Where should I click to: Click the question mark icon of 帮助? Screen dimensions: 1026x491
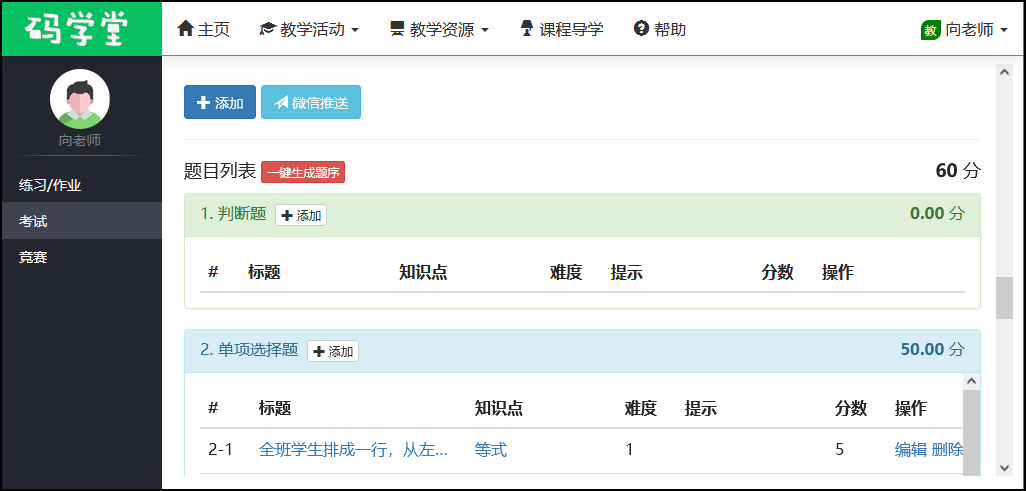coord(641,29)
